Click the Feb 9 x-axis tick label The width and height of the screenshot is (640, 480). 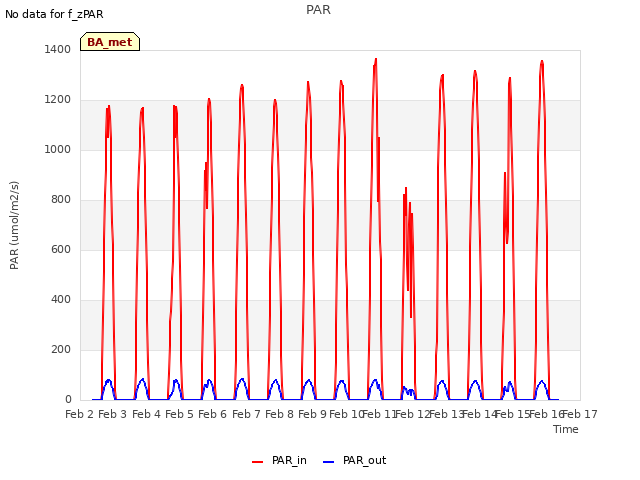pos(313,414)
